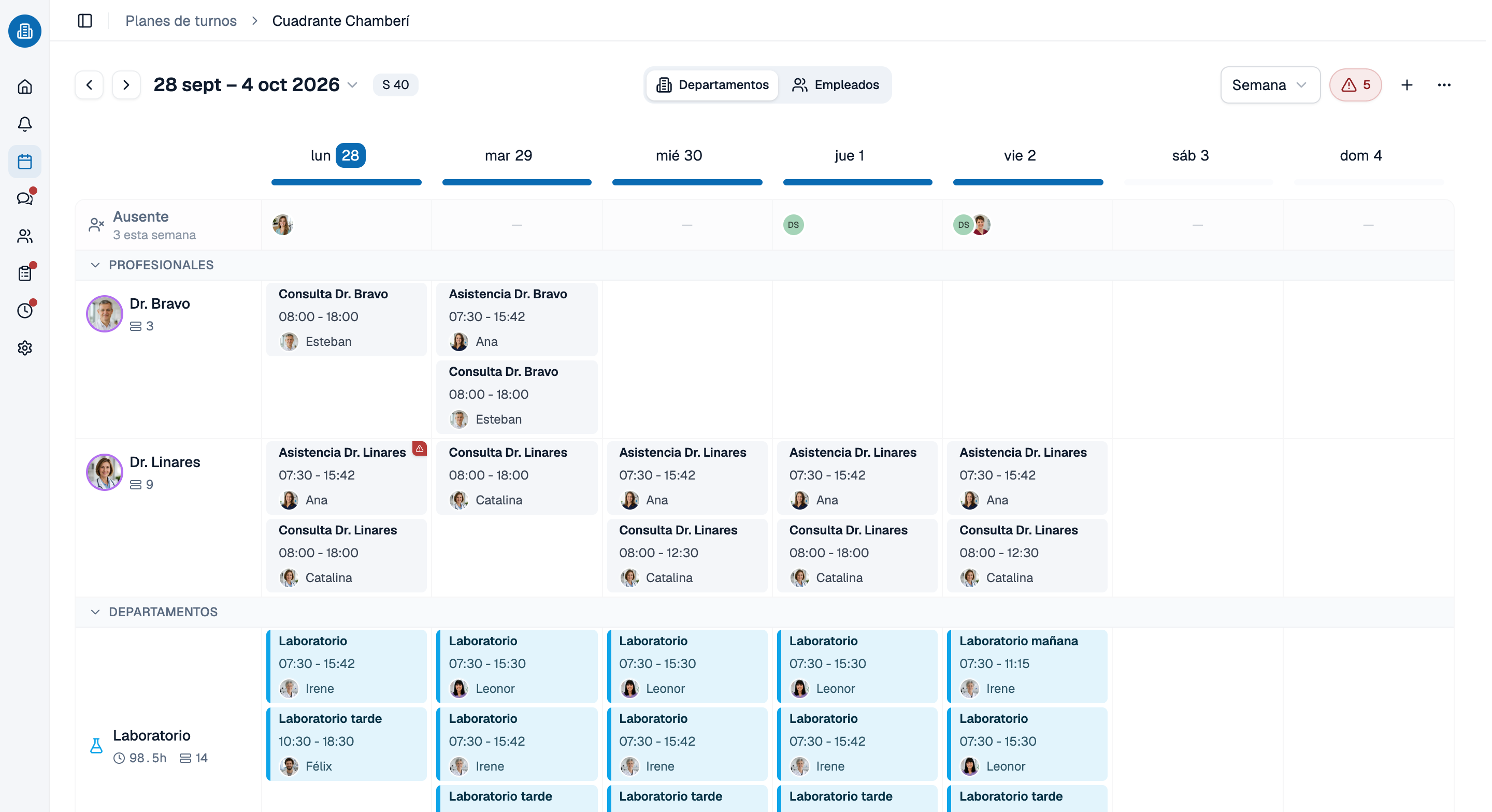Select the calendar icon in sidebar

[x=24, y=162]
